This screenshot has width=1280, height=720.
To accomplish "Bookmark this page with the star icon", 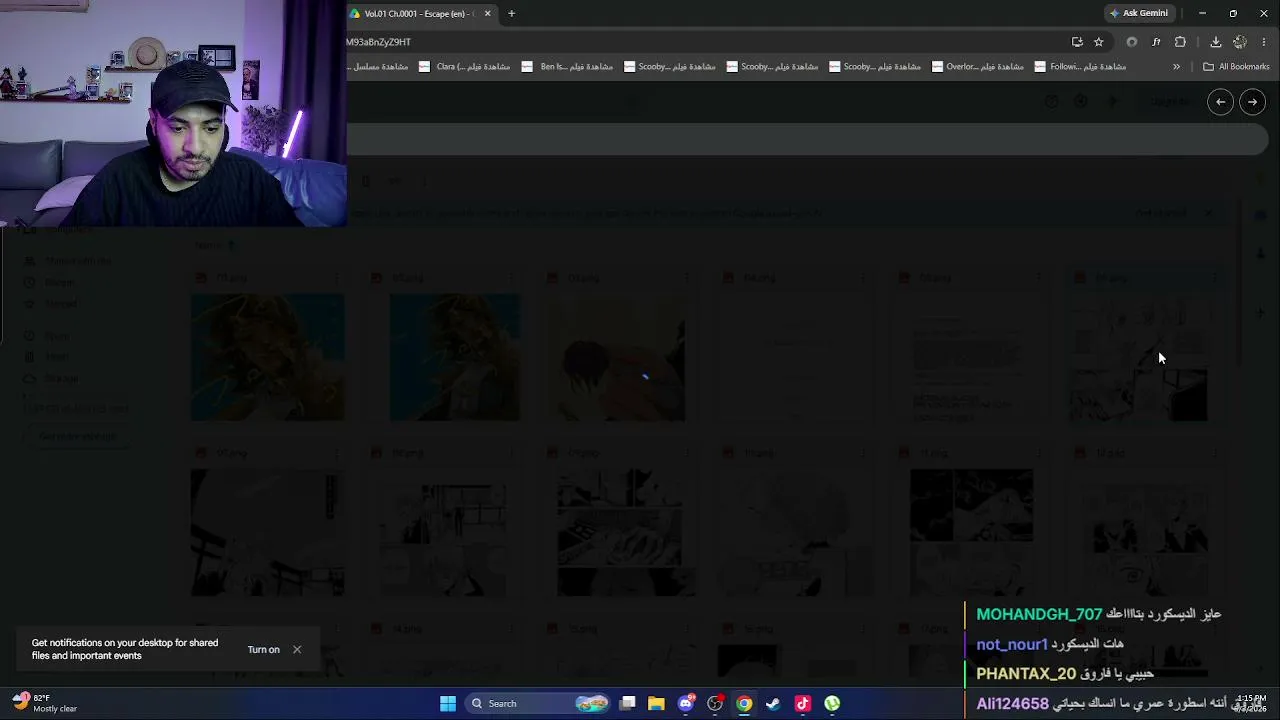I will [x=1098, y=42].
